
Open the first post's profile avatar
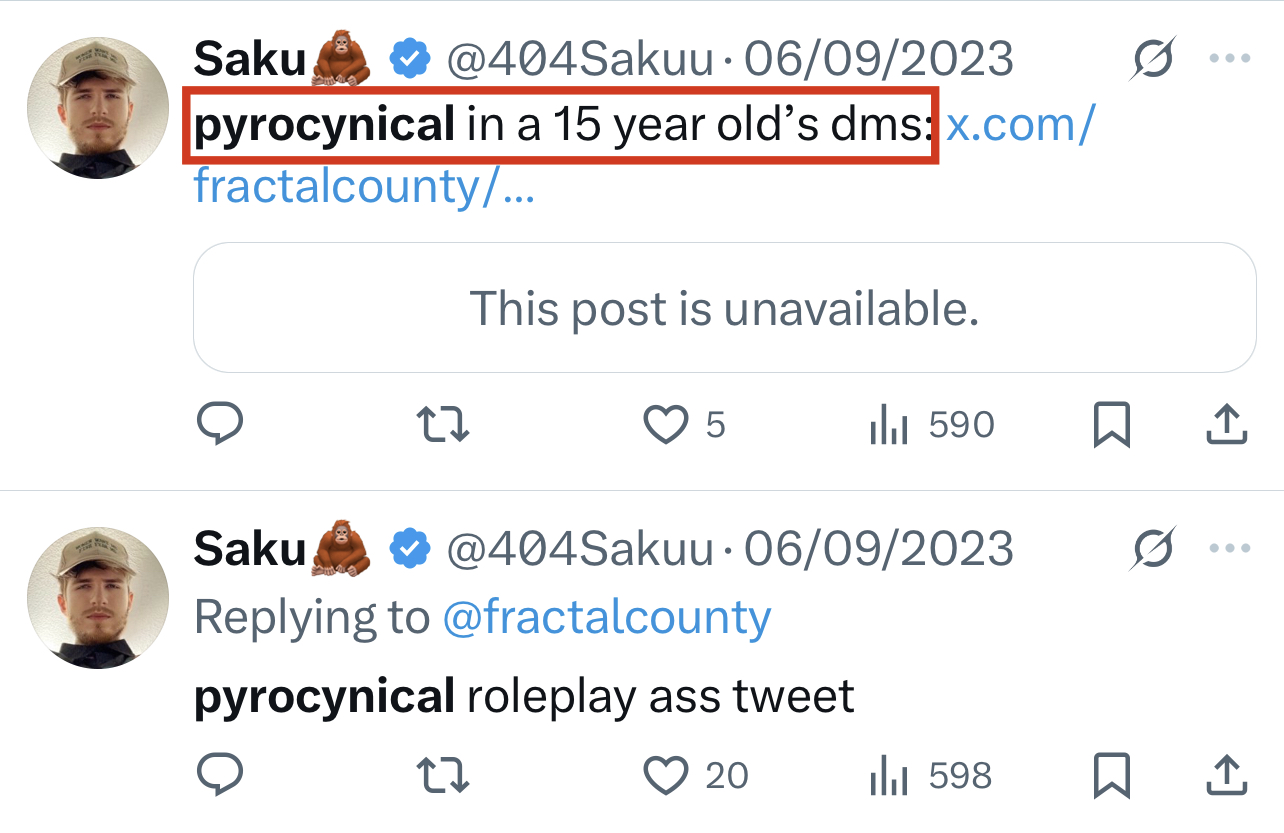tap(98, 110)
